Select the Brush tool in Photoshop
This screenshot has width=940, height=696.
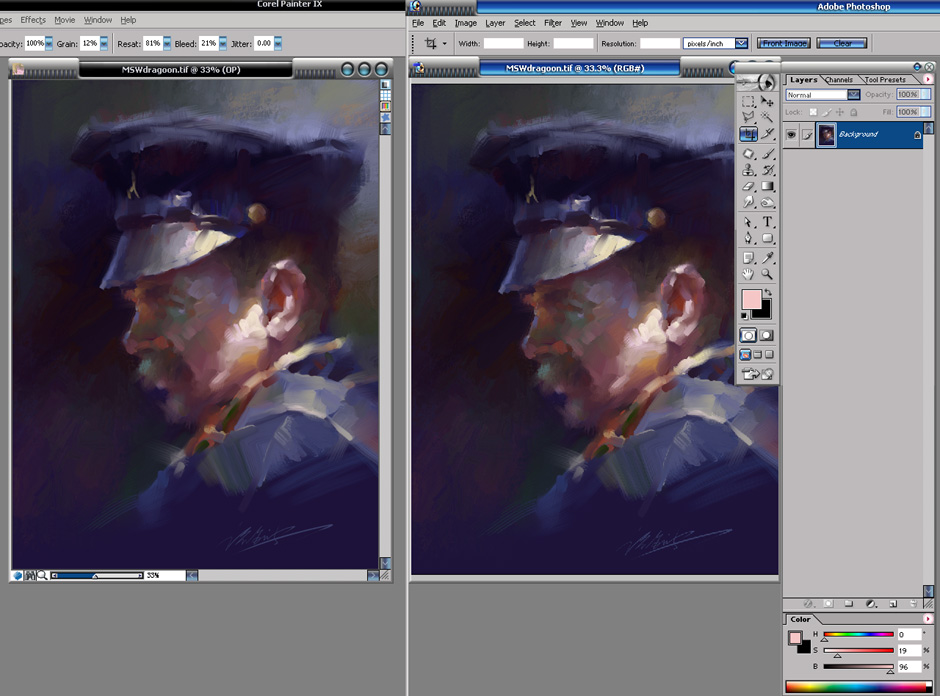[x=767, y=154]
